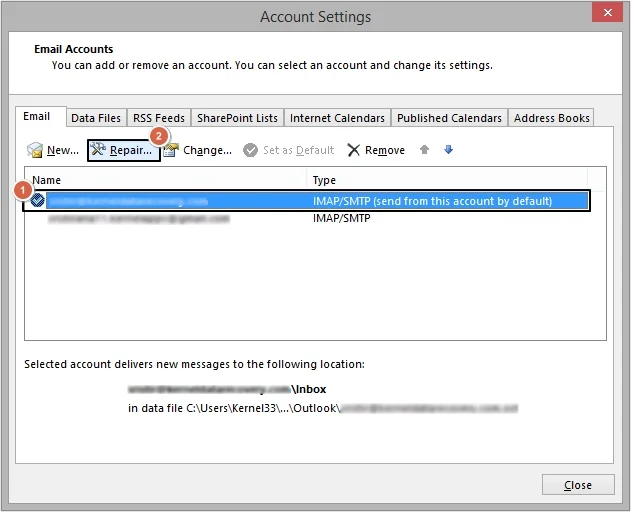This screenshot has width=631, height=512.
Task: Close the dialog with Close button
Action: 578,485
